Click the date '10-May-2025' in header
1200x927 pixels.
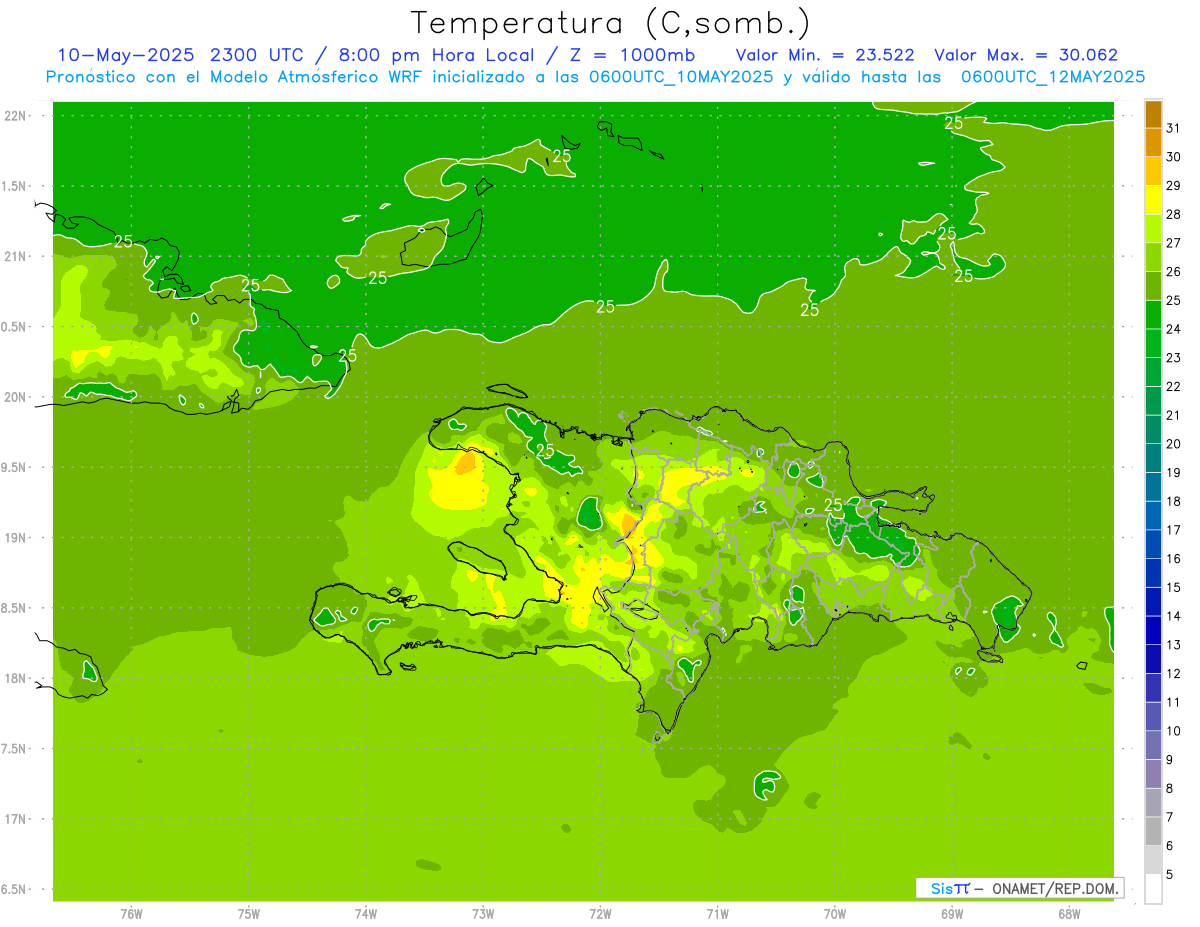(128, 55)
